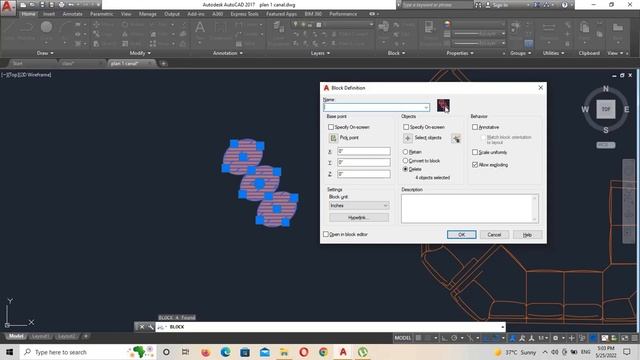Click the object color swatch in Properties panel
Image resolution: width=640 pixels, height=360 pixels.
click(x=447, y=24)
